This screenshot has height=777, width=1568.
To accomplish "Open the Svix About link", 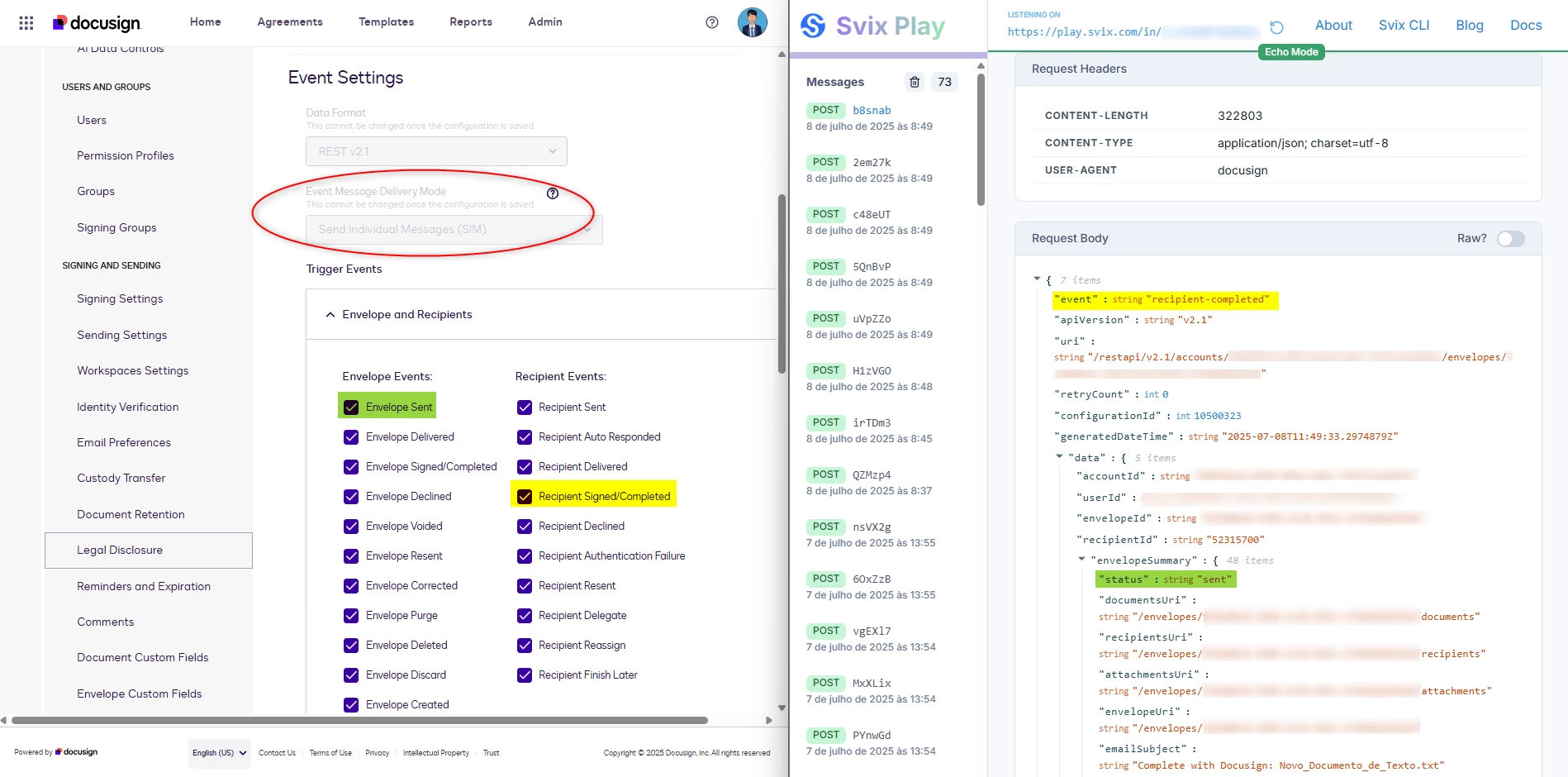I will (x=1333, y=26).
